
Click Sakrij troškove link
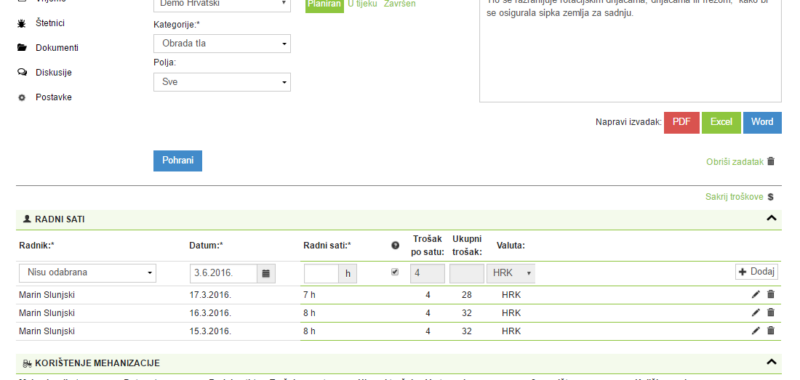[734, 197]
